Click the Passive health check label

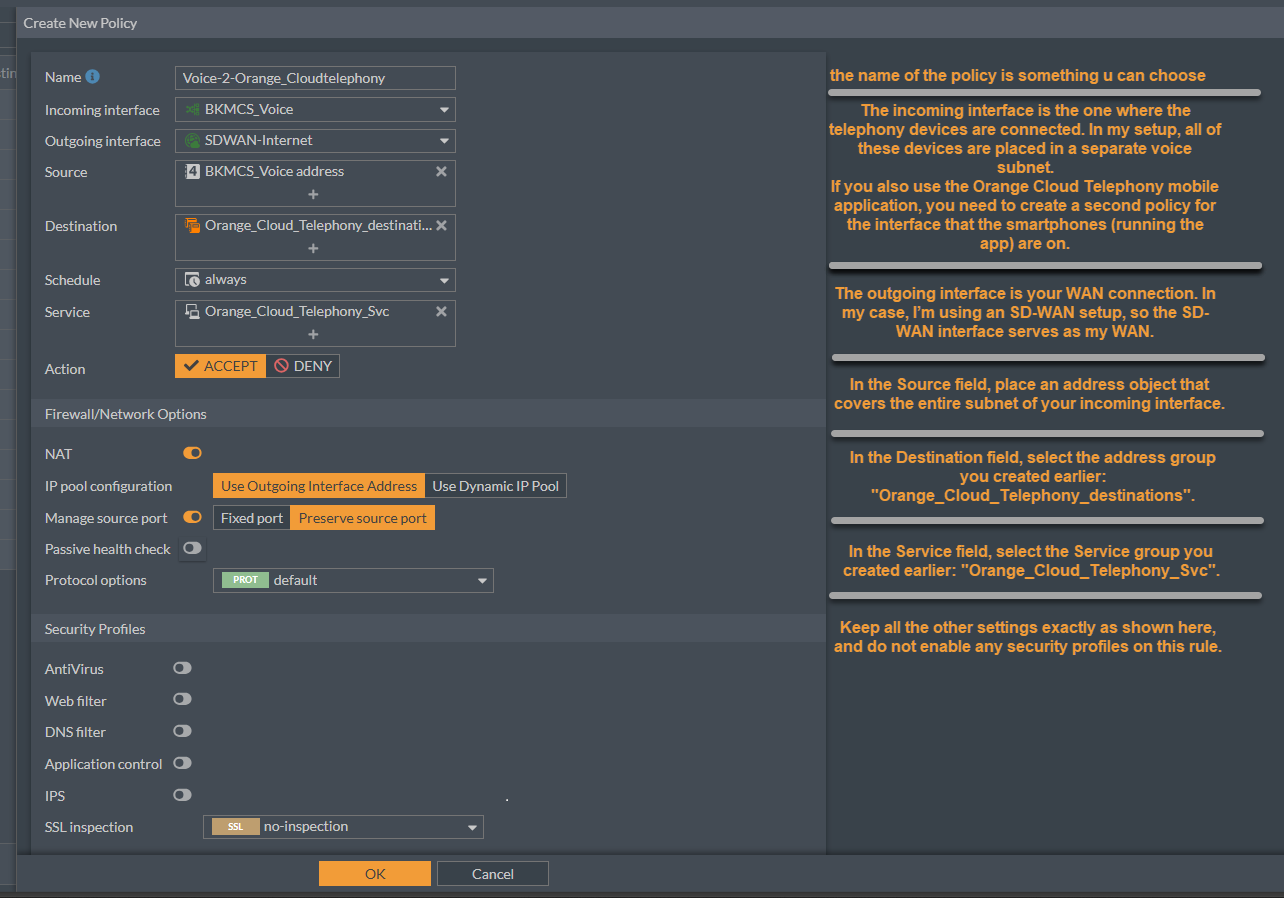coord(108,549)
